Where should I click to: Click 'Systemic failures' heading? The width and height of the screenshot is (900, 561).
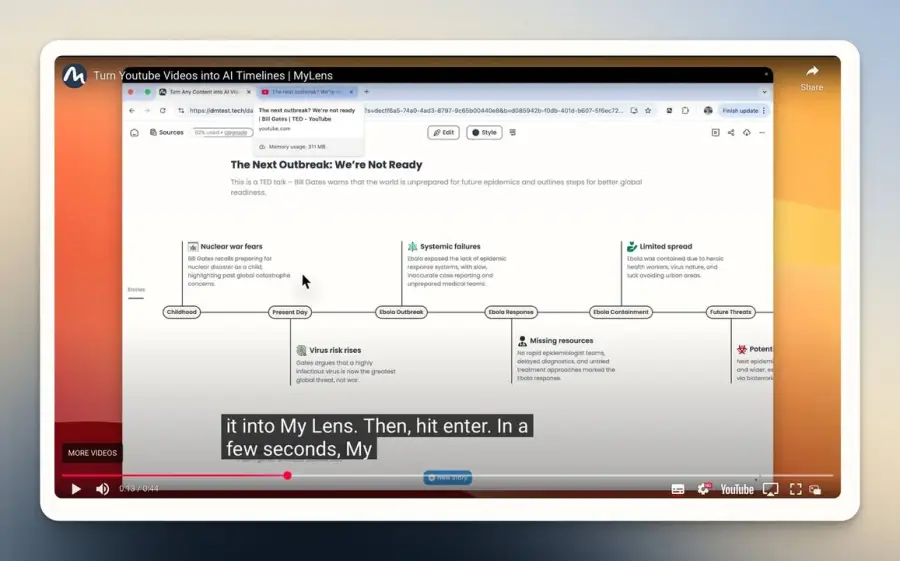coord(450,247)
